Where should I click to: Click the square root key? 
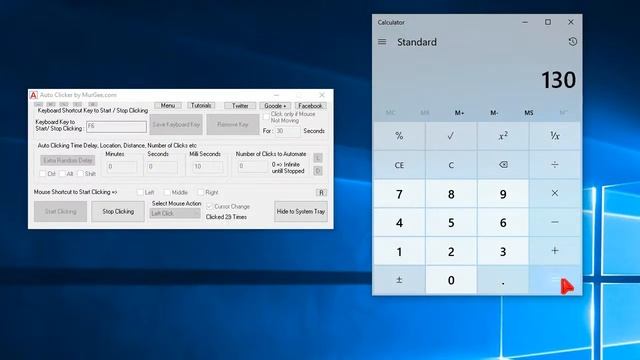coord(451,136)
